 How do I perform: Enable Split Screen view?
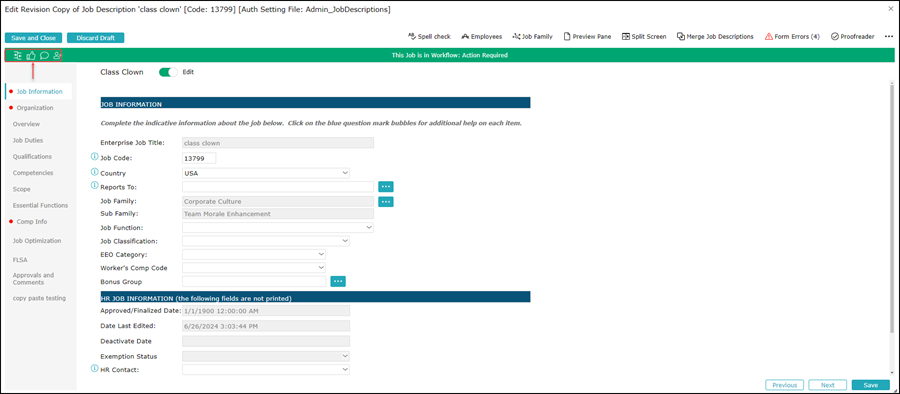644,36
